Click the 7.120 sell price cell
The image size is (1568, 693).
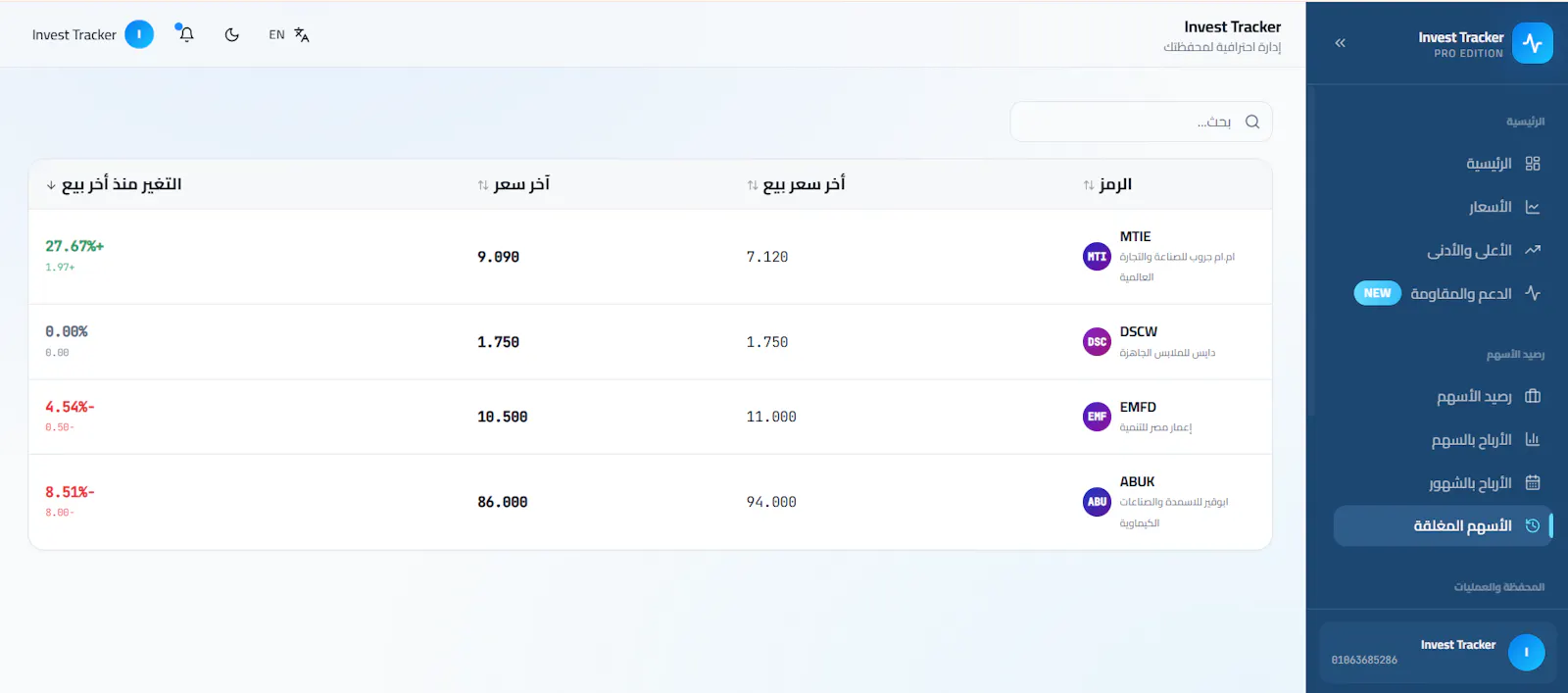point(767,257)
